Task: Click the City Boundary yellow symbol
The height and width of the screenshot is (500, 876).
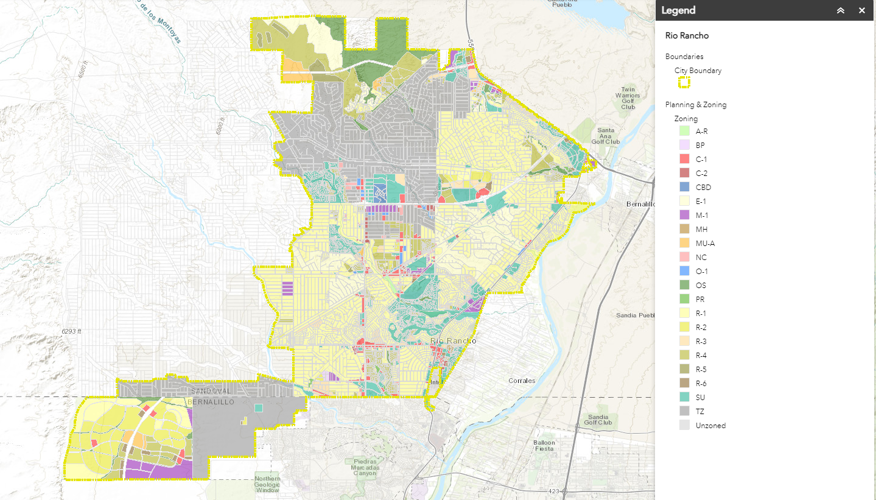Action: coord(684,83)
